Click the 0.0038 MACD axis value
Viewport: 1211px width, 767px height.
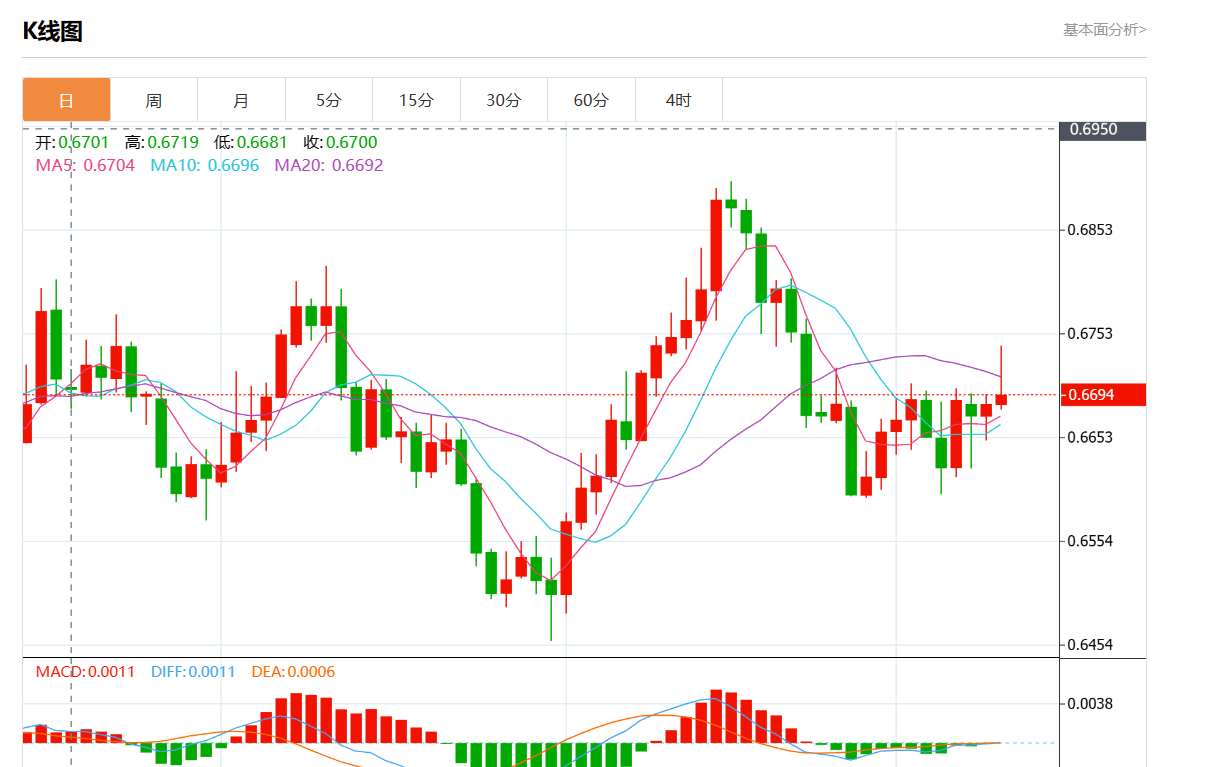(x=1091, y=704)
